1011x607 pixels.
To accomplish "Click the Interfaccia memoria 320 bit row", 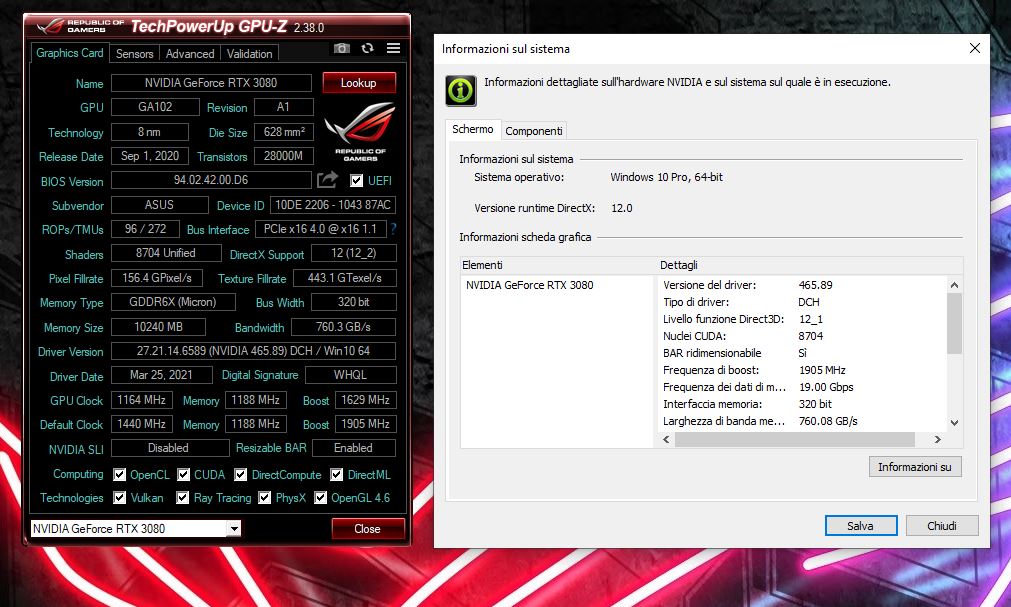I will (803, 404).
